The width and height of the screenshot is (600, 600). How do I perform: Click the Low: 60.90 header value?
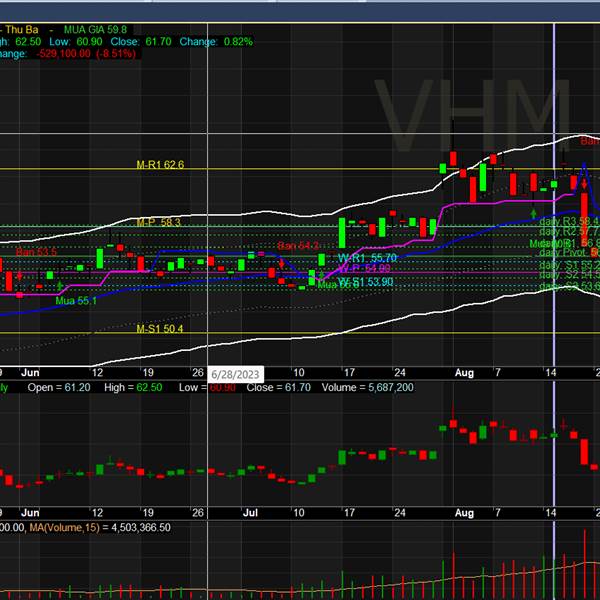click(x=76, y=42)
